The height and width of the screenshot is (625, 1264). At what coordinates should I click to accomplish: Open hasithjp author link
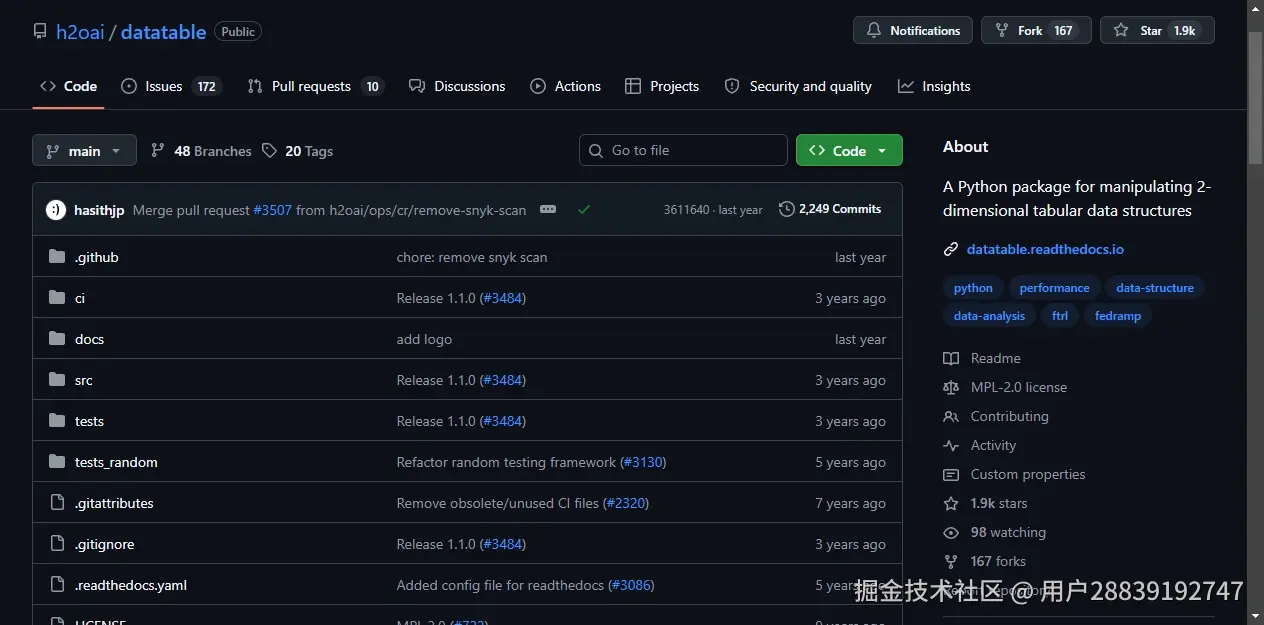tap(99, 210)
